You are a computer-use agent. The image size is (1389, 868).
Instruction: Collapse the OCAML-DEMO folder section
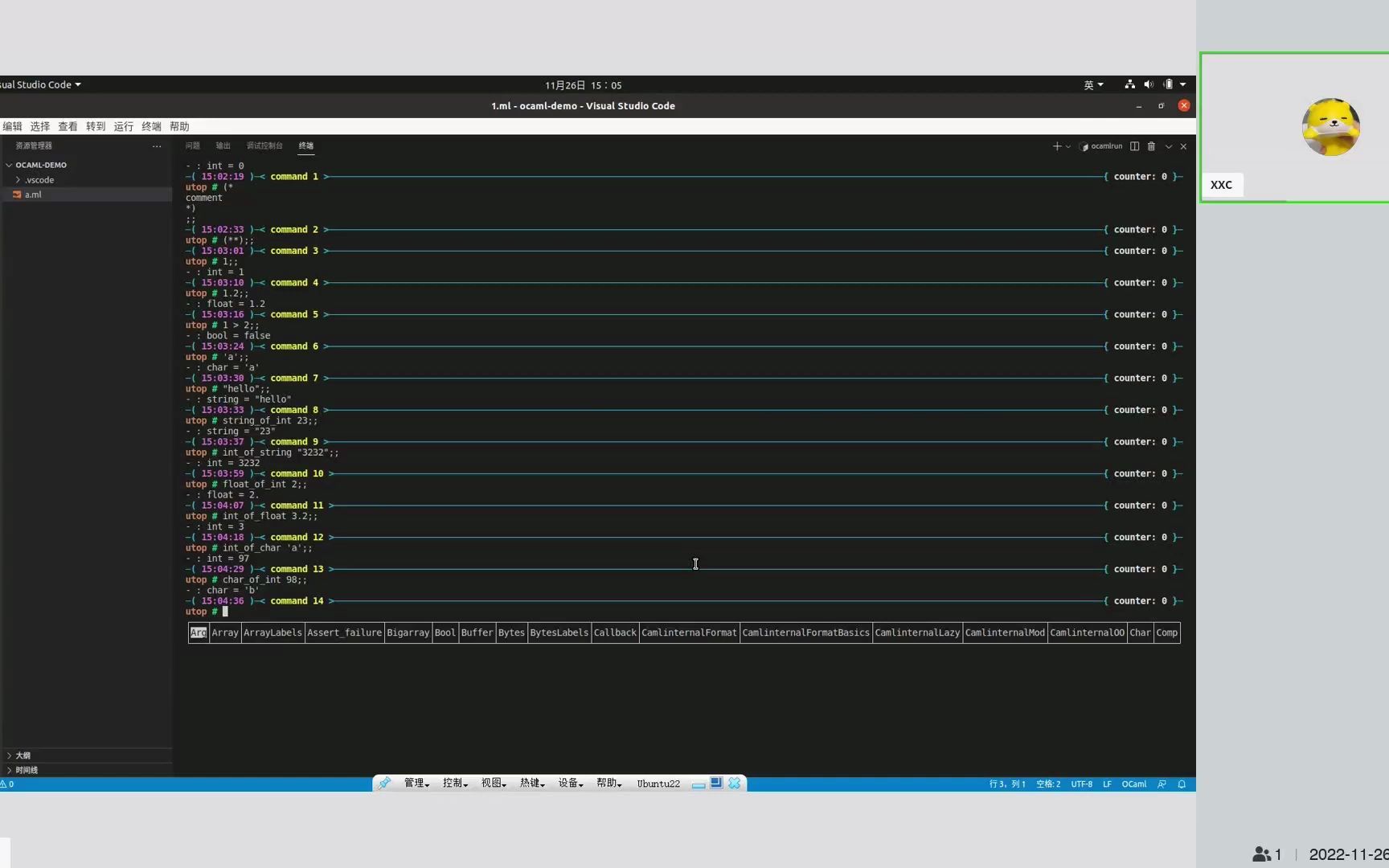[86, 165]
